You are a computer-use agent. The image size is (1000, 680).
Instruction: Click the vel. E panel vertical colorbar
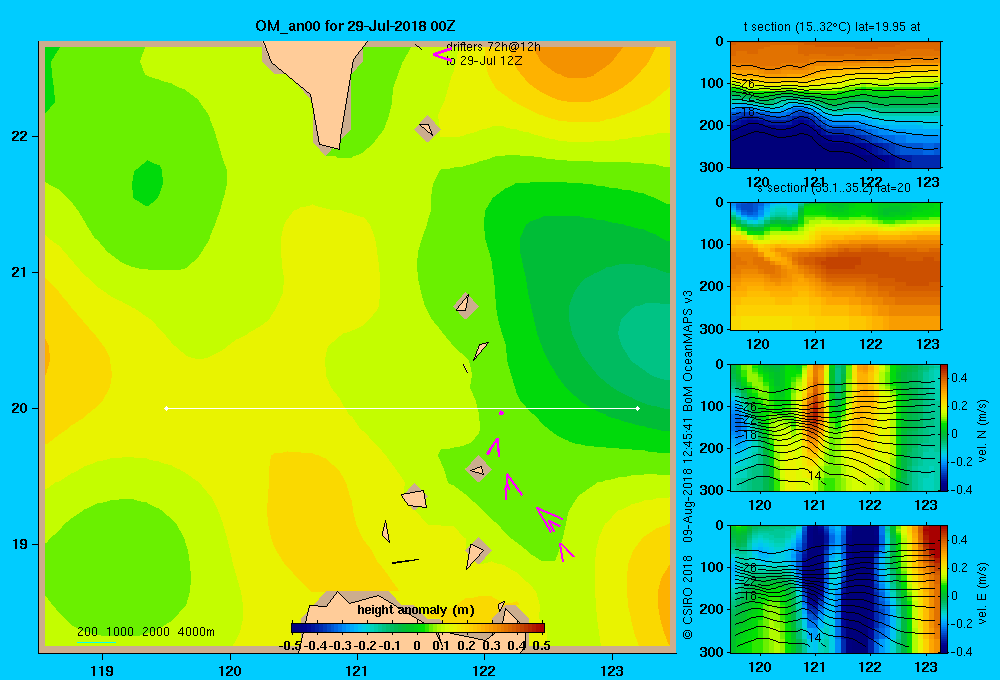point(945,589)
